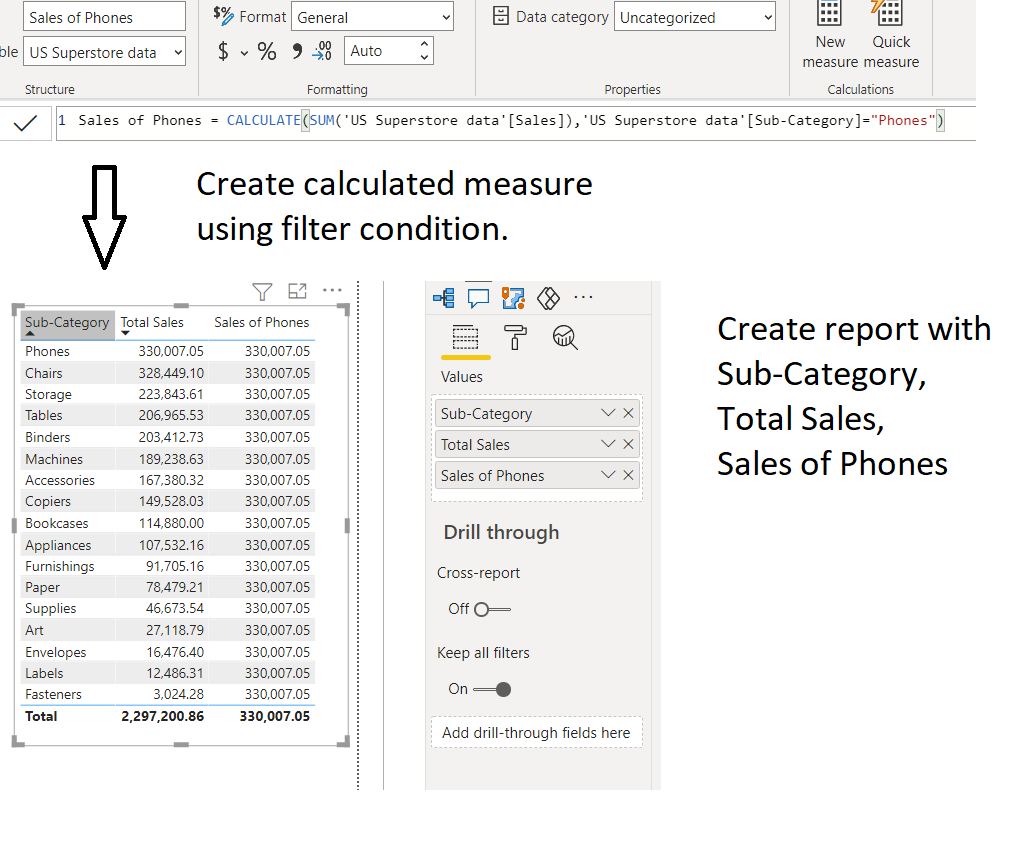
Task: Remove Sales of Phones field from Values
Action: click(628, 475)
